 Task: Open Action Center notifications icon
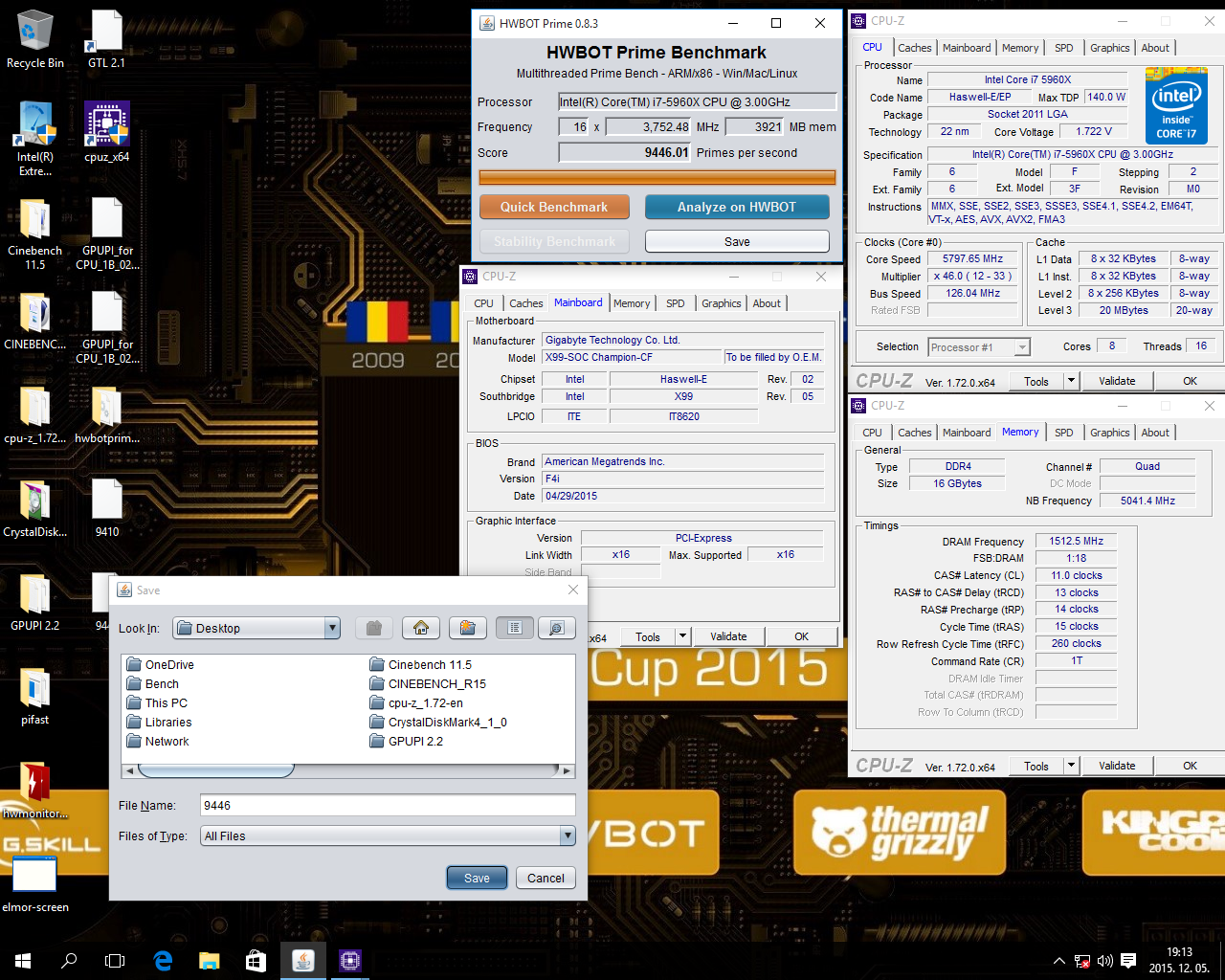coord(1128,961)
